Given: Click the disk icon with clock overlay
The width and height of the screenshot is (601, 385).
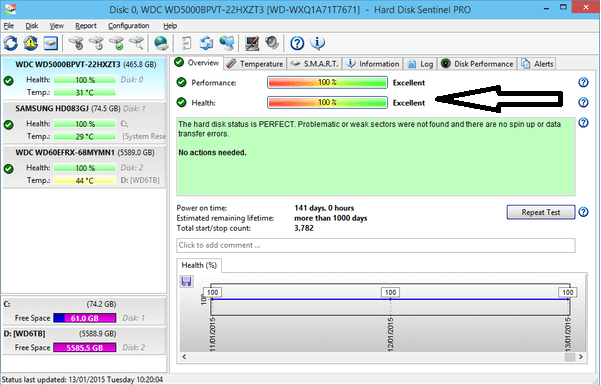Looking at the screenshot, I should click(97, 43).
